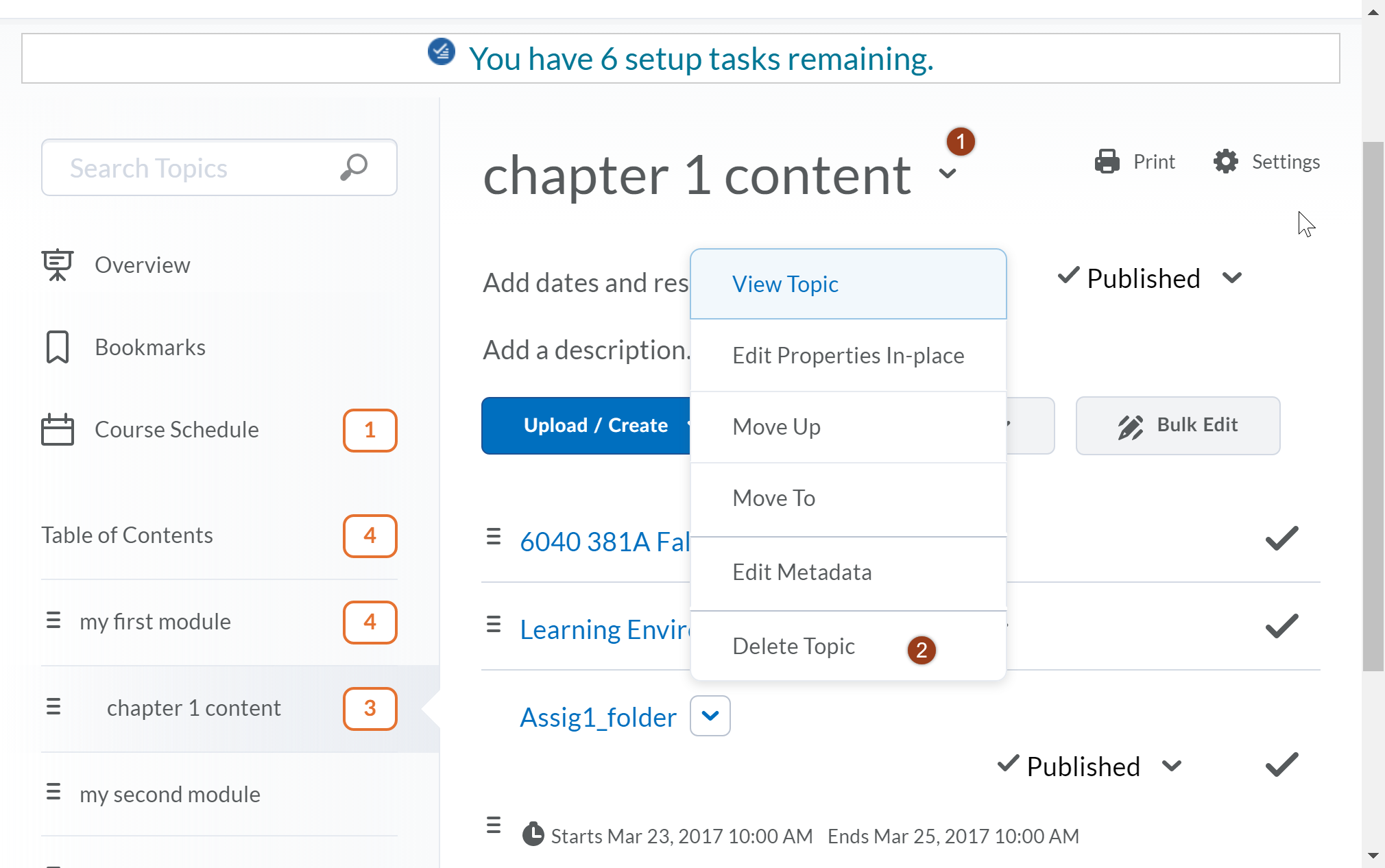Click the setup tasks remaining banner link
Image resolution: width=1385 pixels, height=868 pixels.
(701, 58)
